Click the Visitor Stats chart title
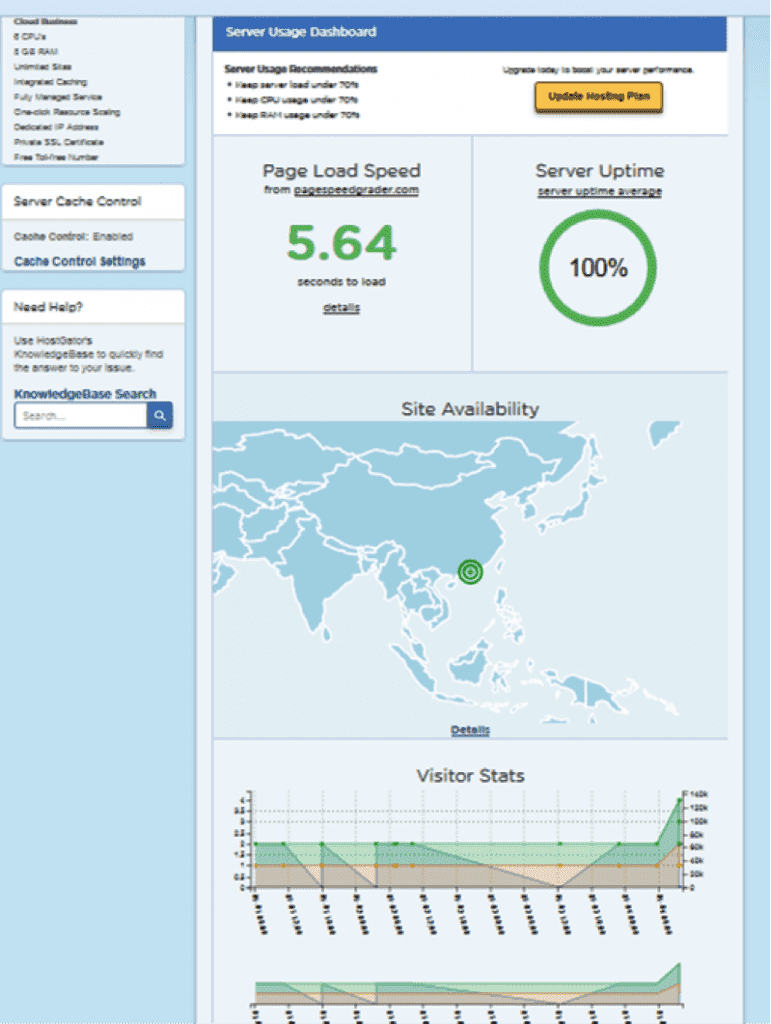 [x=470, y=775]
